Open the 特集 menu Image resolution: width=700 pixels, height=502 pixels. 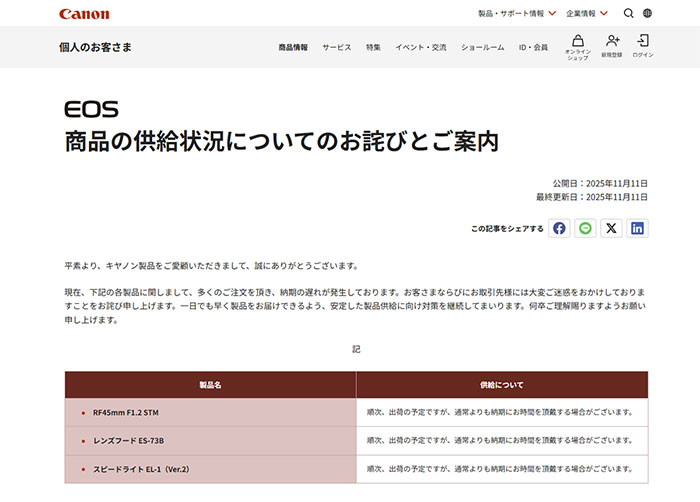coord(373,47)
